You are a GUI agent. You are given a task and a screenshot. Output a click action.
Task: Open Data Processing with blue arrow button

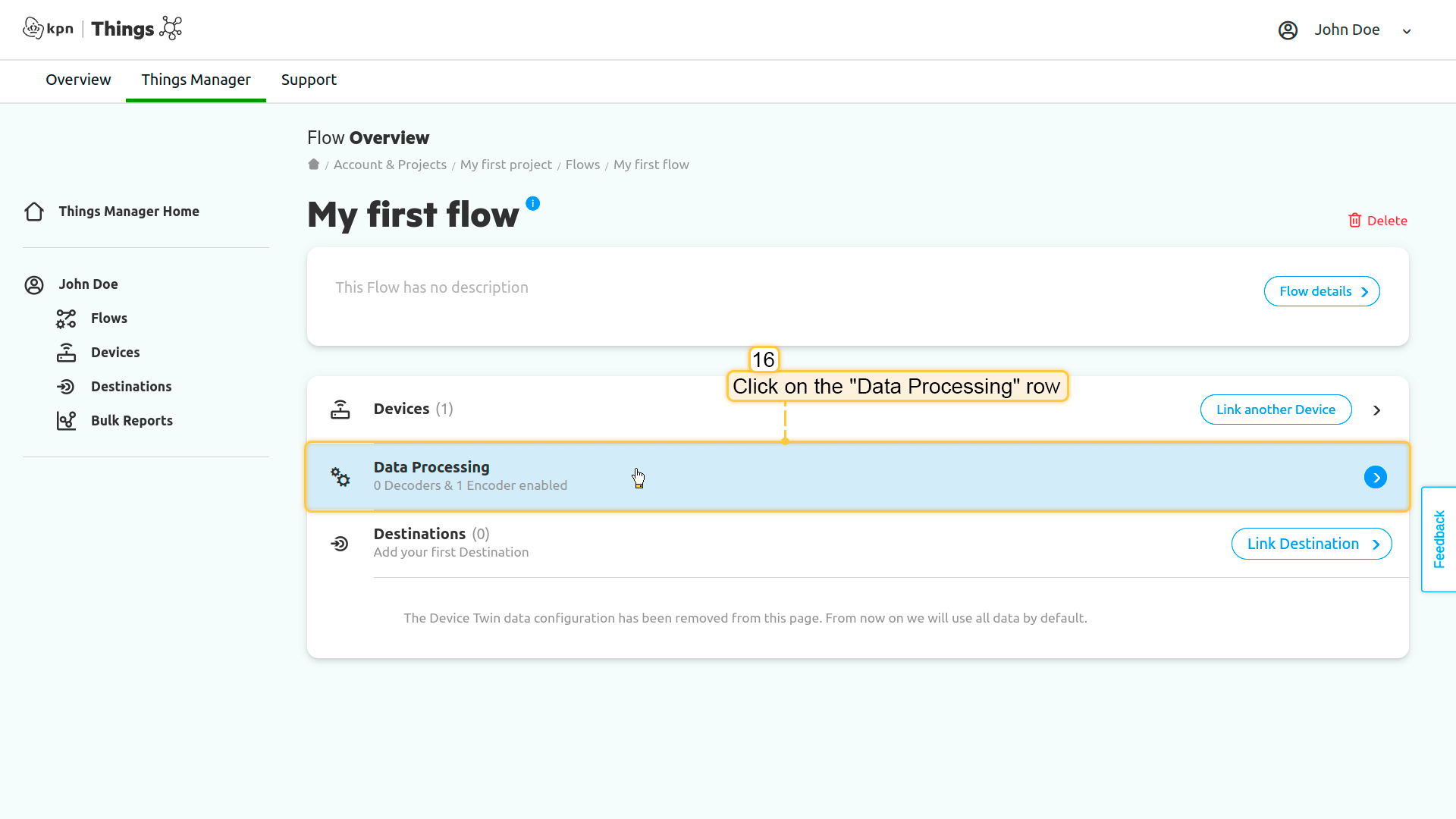click(x=1375, y=477)
